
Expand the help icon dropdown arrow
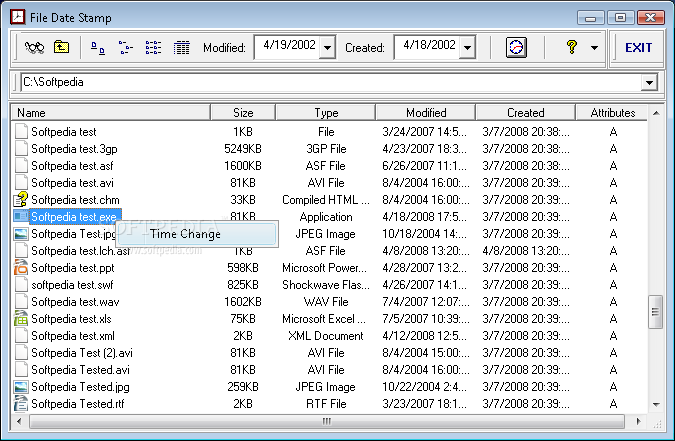594,47
